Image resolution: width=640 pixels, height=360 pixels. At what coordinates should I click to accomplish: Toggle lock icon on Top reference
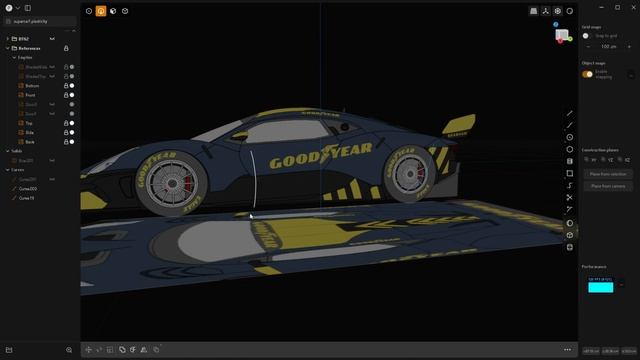click(66, 123)
